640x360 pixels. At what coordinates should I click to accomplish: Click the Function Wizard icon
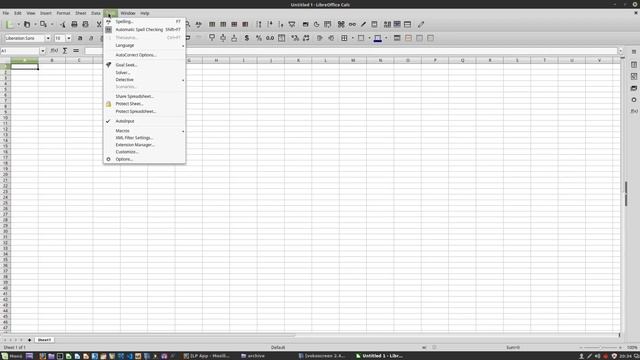[x=54, y=51]
